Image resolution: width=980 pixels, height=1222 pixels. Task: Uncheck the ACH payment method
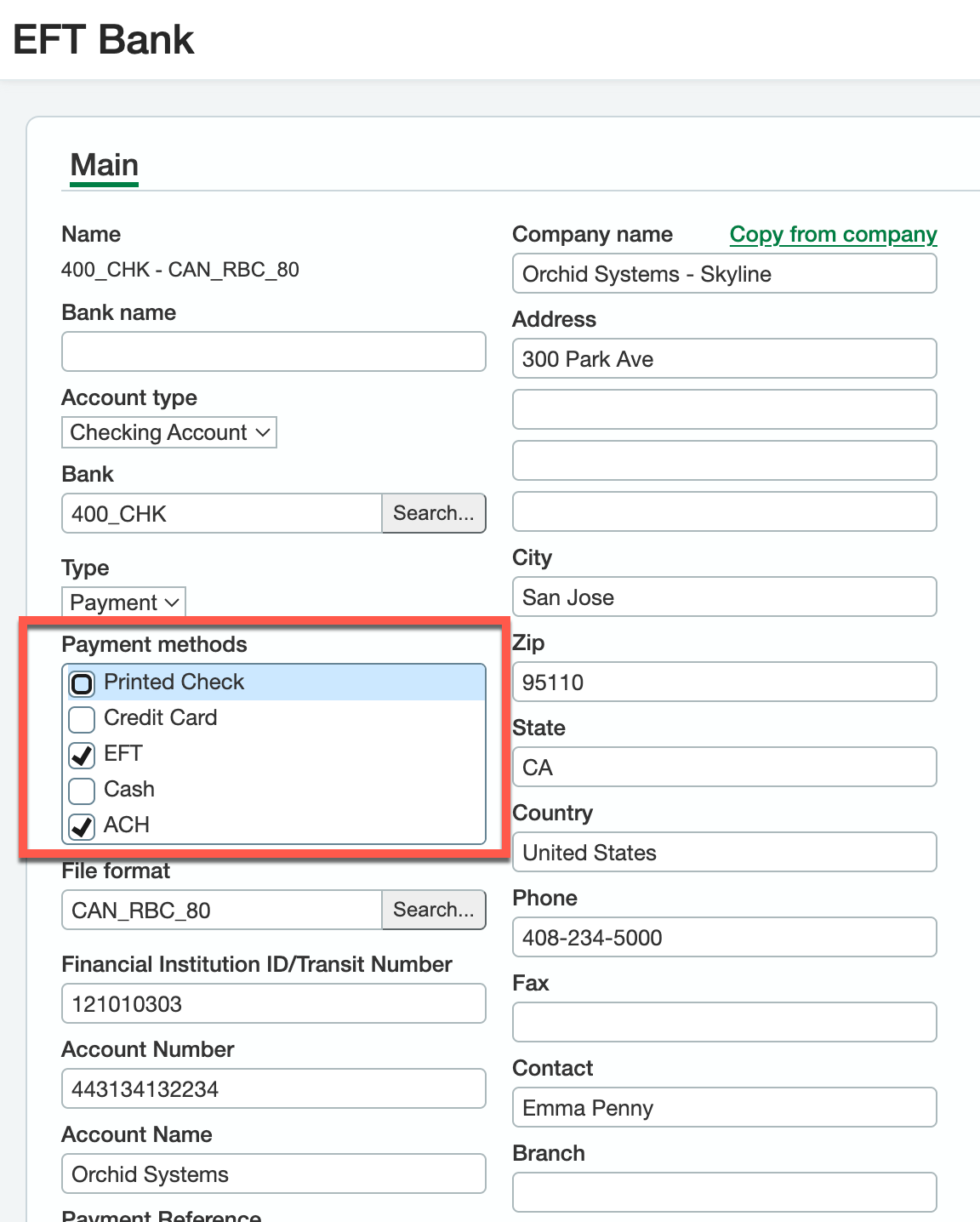click(x=83, y=826)
